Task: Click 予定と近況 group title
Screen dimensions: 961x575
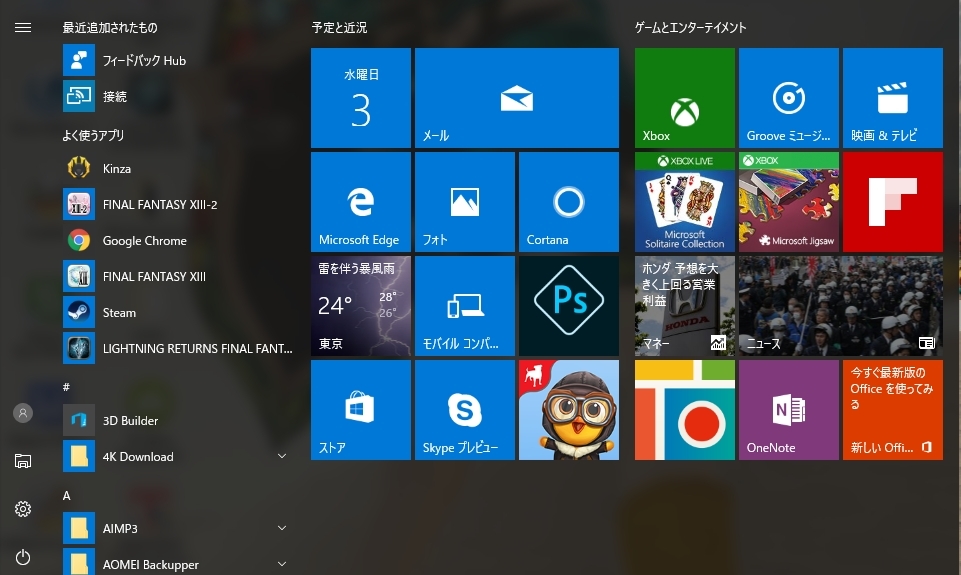Action: tap(339, 28)
